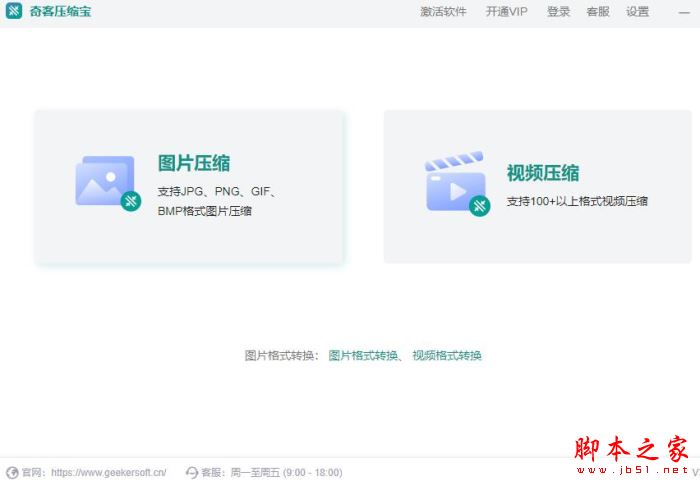Select the 图片压缩 heading
This screenshot has height=481, width=700.
[194, 163]
